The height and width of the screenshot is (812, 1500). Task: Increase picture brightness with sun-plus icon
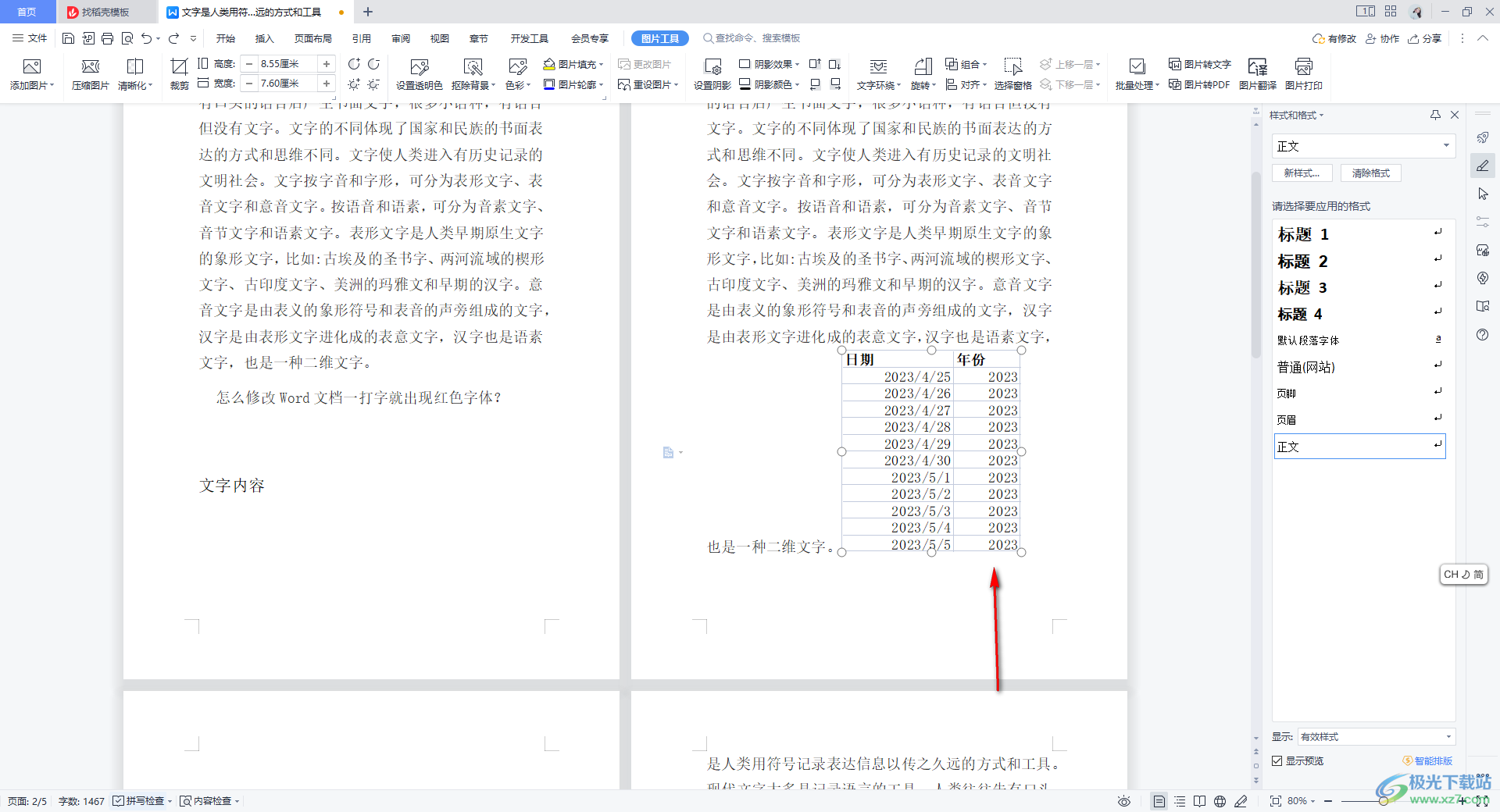coord(354,84)
